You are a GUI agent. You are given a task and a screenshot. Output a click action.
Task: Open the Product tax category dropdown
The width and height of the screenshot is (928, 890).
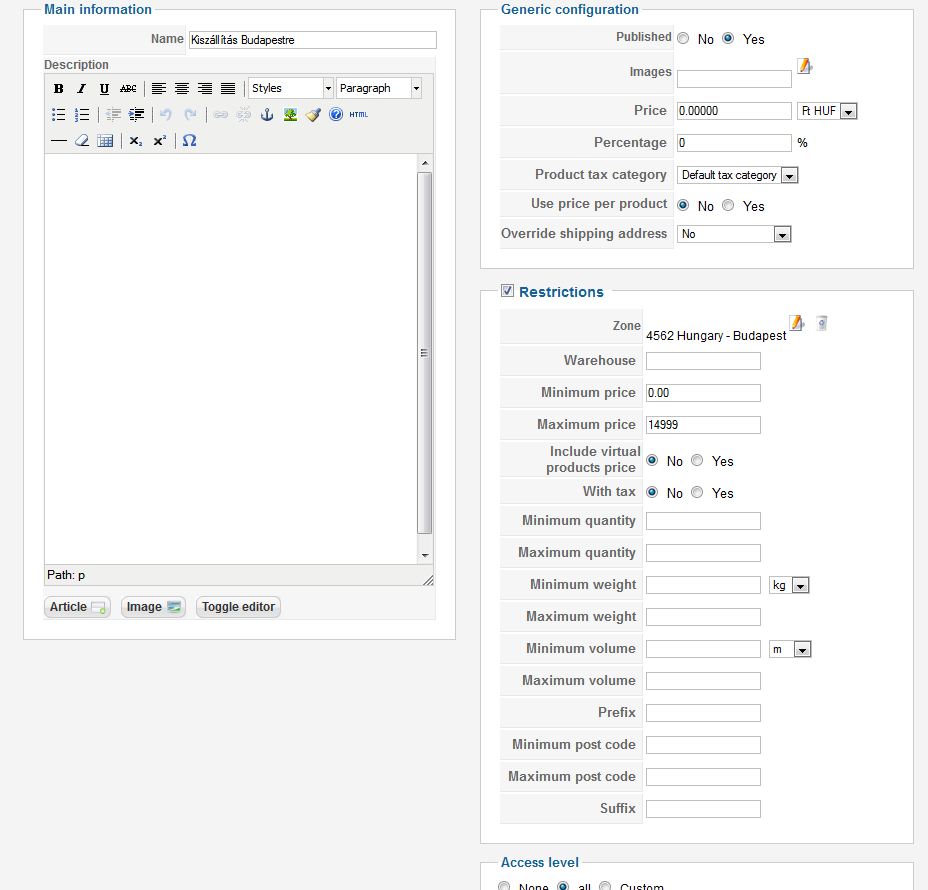tap(737, 175)
